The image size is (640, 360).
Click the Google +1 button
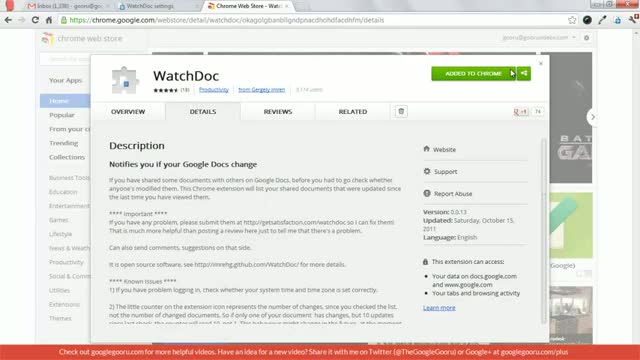click(520, 111)
